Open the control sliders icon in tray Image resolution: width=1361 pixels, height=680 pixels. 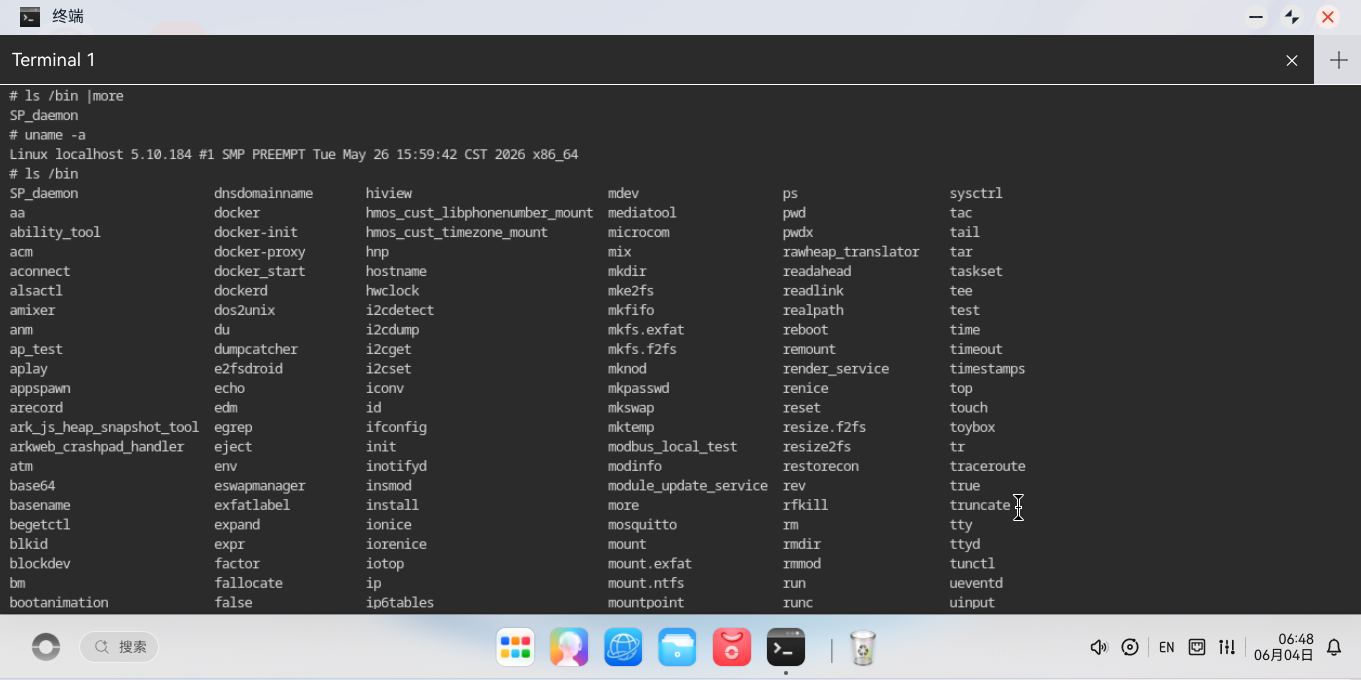[1227, 647]
